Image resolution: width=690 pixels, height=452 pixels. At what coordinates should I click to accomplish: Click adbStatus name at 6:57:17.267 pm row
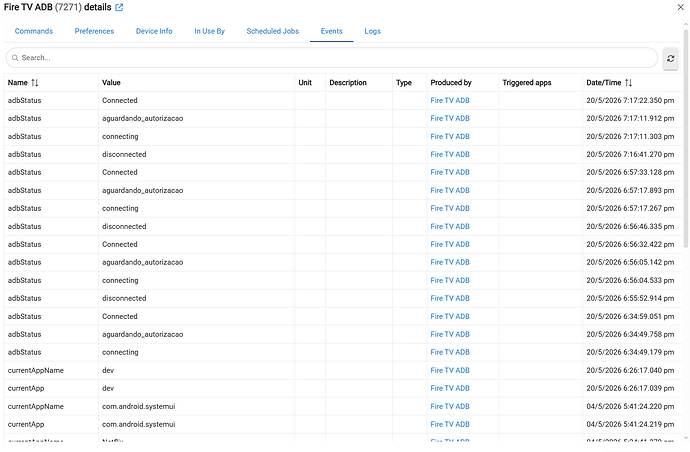click(24, 208)
